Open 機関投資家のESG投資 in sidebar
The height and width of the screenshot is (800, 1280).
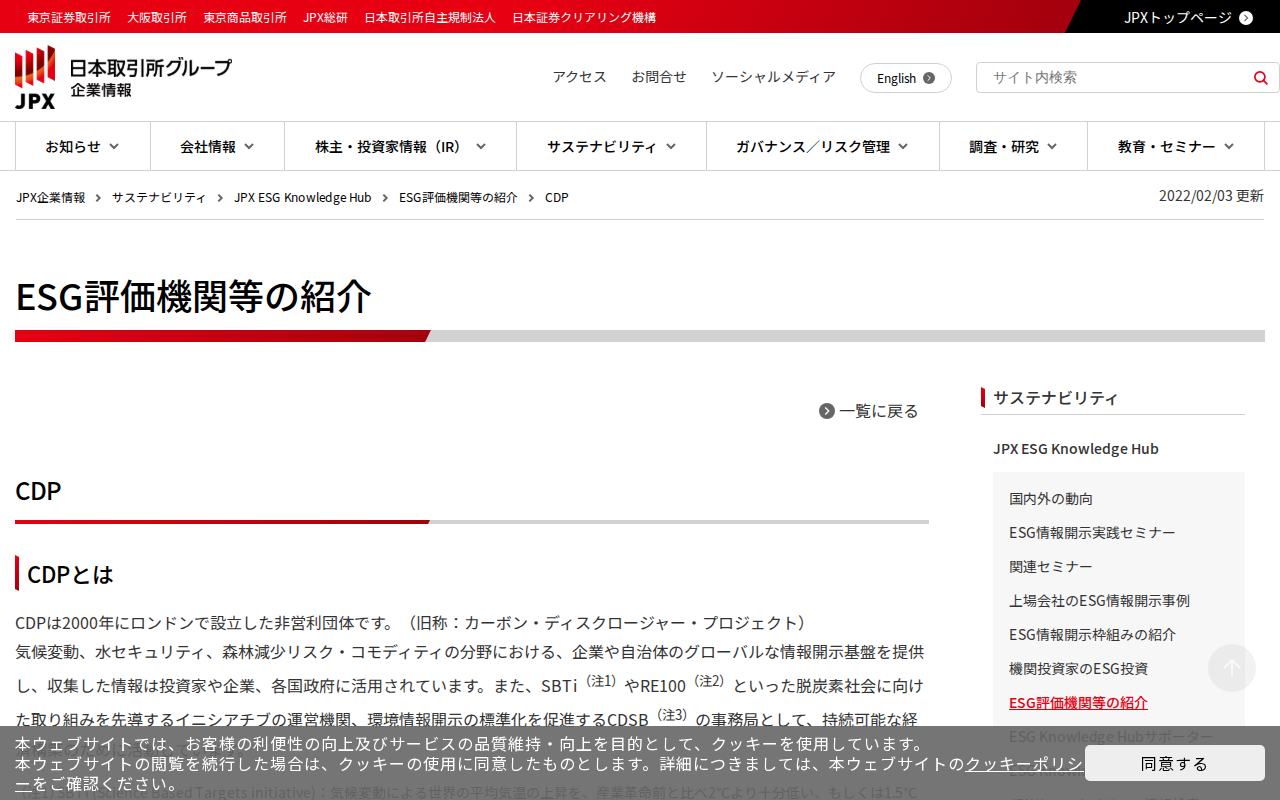click(x=1078, y=668)
